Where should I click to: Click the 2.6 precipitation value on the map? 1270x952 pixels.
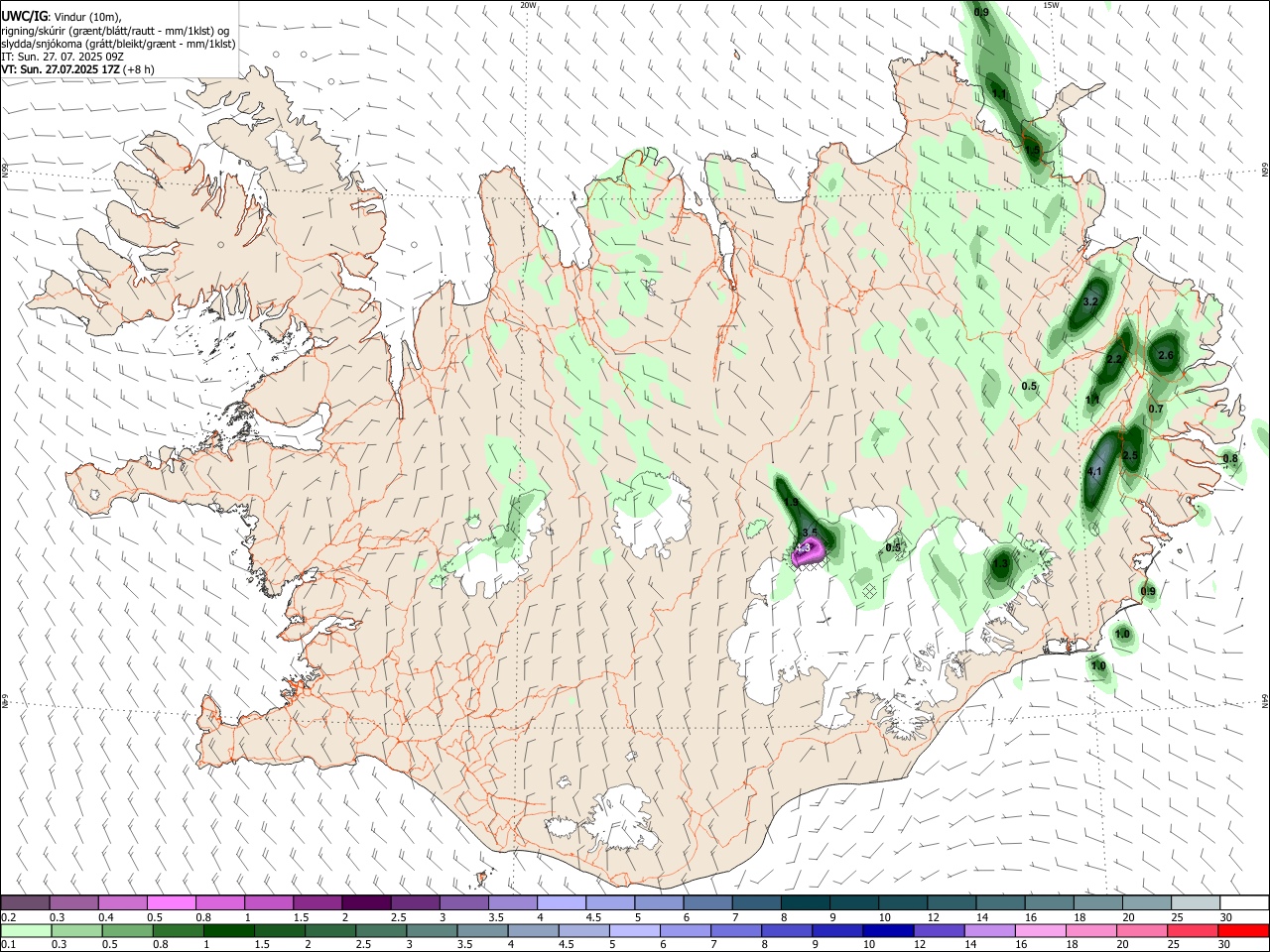(x=1166, y=356)
